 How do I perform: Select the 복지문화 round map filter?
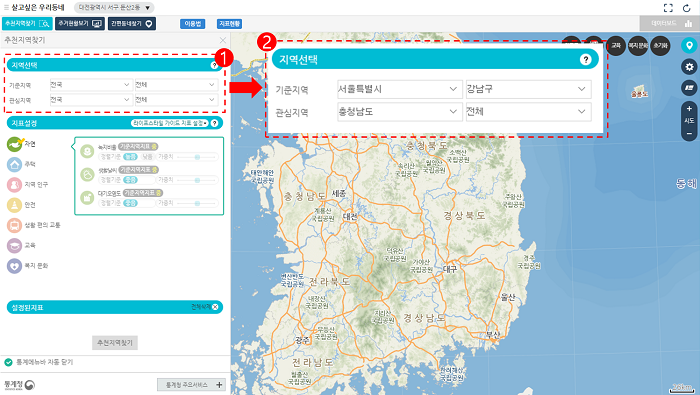coord(638,46)
